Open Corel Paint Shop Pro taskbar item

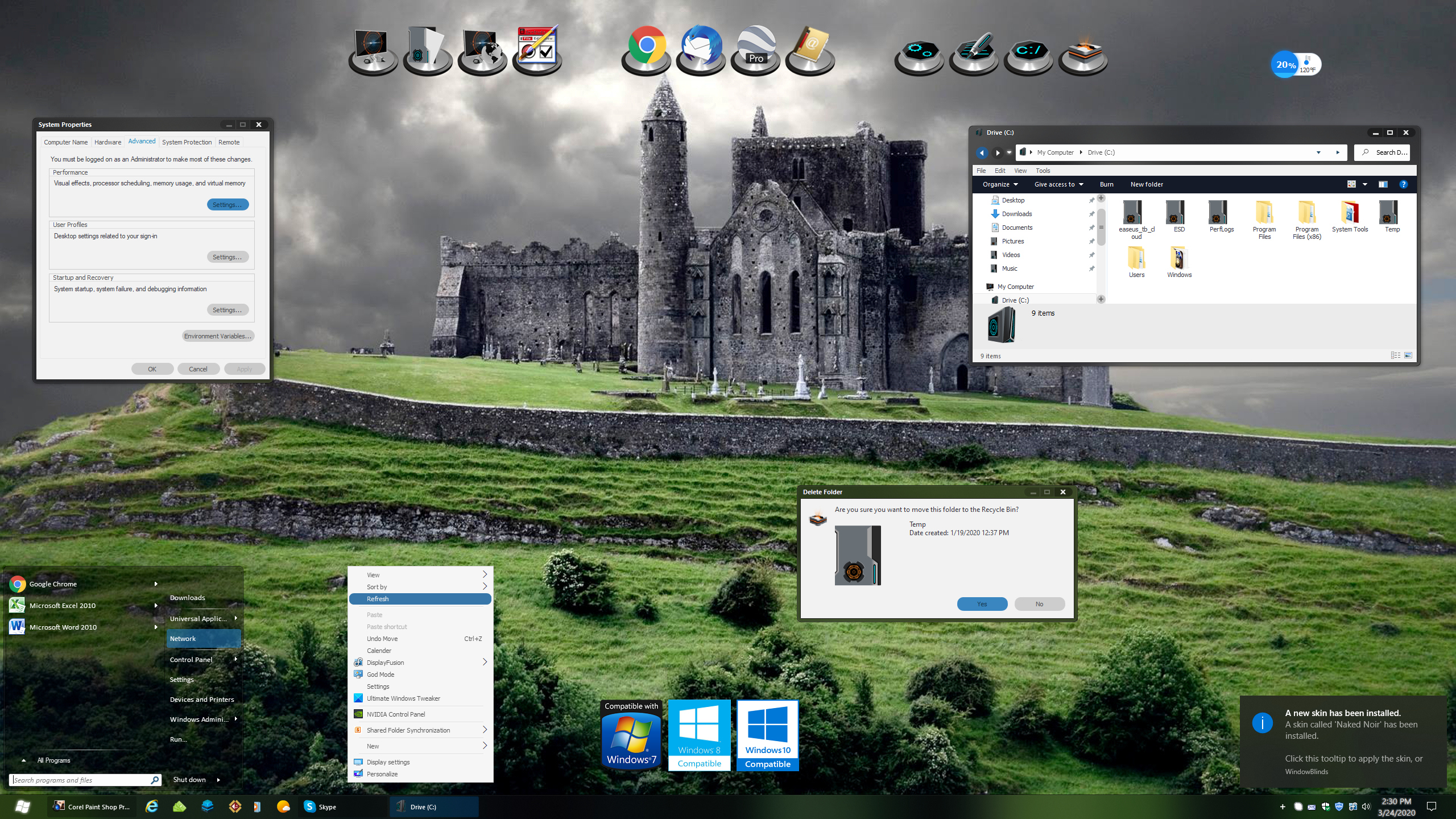(92, 806)
